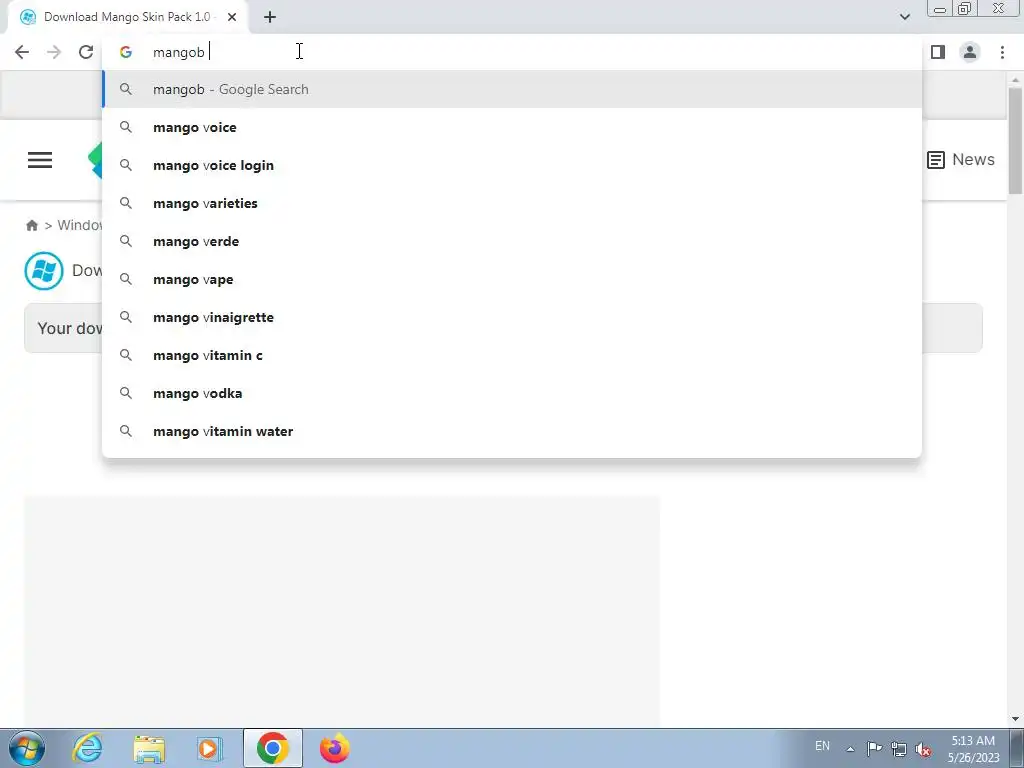Screen dimensions: 1024x768
Task: Choose the 'mango vape' suggestion
Action: [x=512, y=279]
